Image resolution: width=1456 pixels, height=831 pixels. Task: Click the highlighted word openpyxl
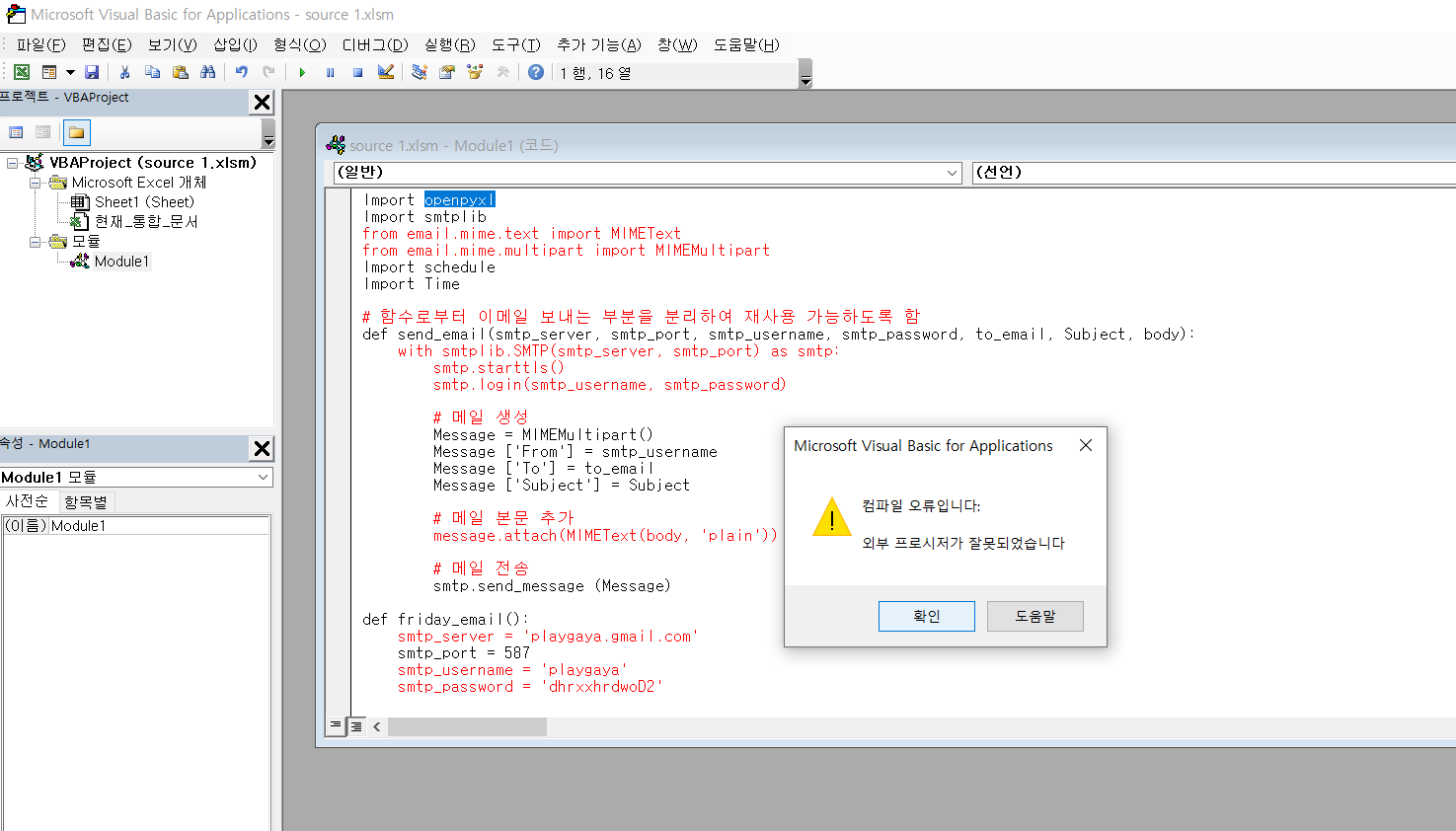pyautogui.click(x=459, y=199)
